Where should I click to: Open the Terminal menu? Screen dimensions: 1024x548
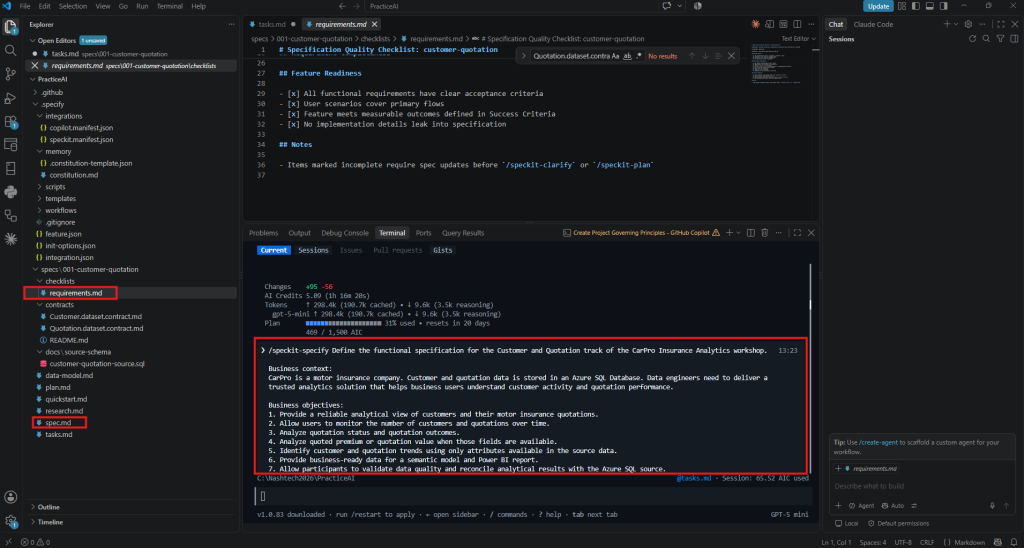[169, 6]
